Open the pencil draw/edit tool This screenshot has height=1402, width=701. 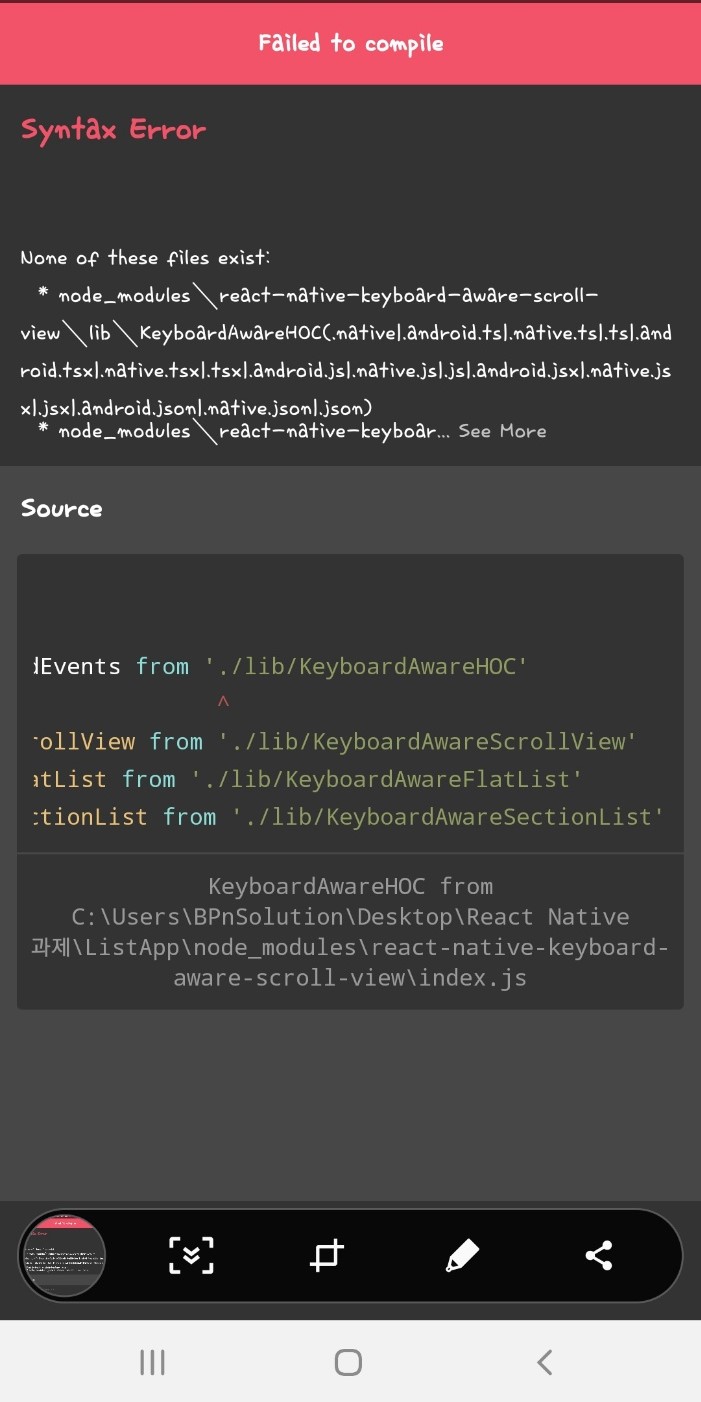462,1255
